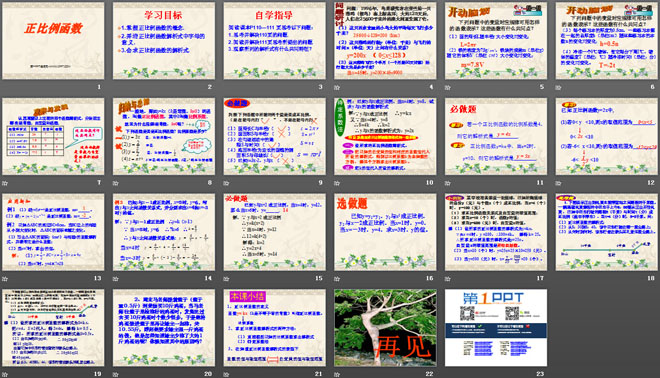Select slide 21 thumbnail 本课小结
This screenshot has height=378, width=660.
274,327
